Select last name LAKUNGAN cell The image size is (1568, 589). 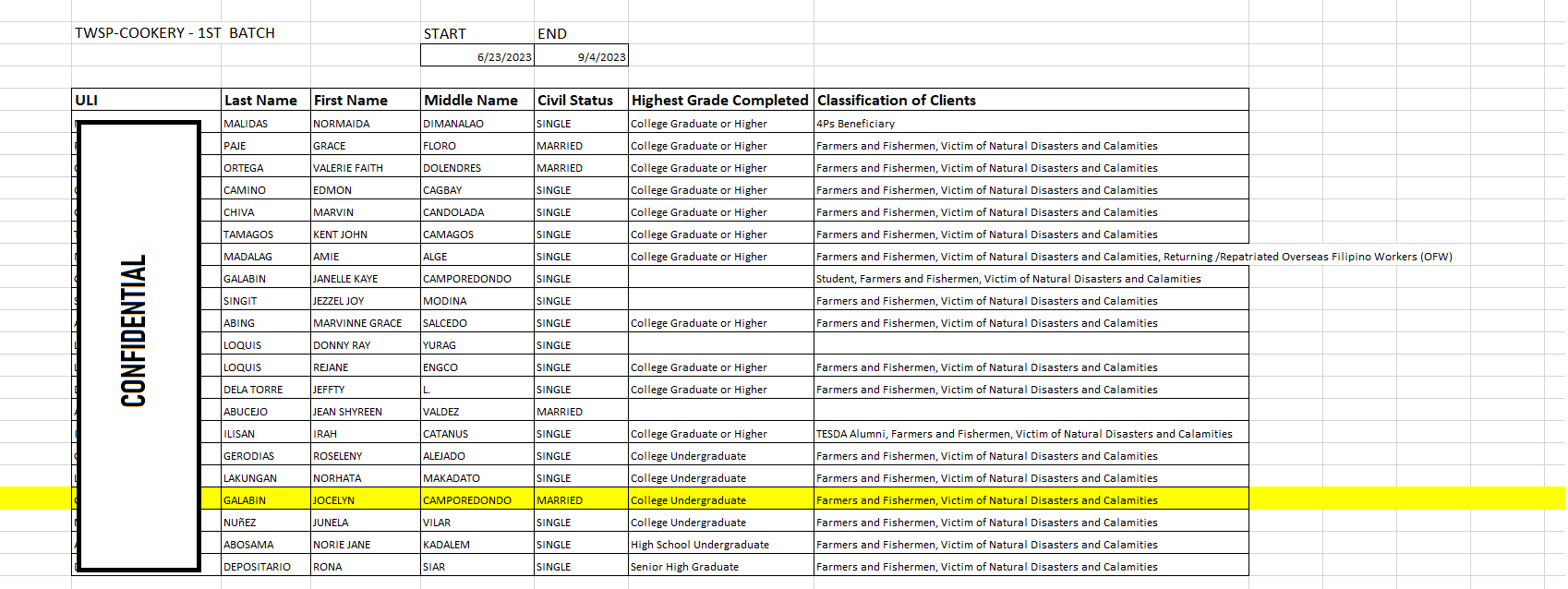[x=266, y=476]
